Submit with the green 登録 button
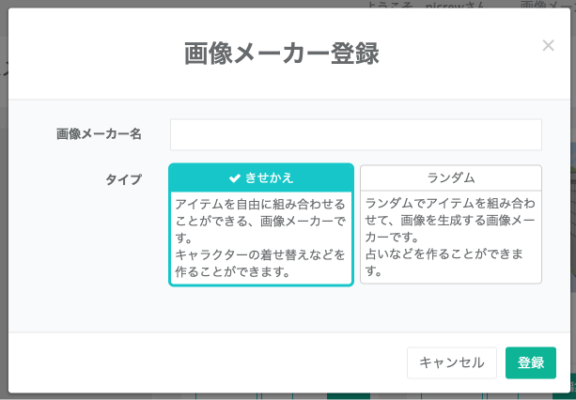 coord(531,363)
